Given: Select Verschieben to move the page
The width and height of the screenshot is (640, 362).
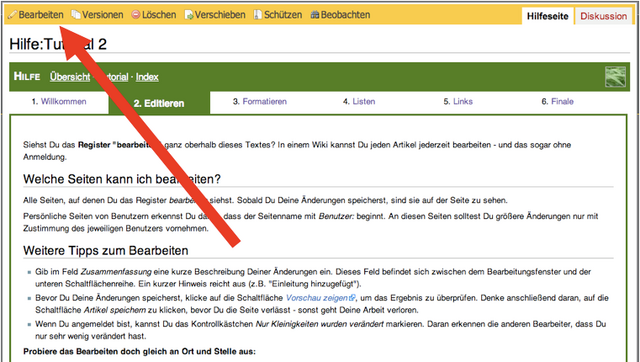Looking at the screenshot, I should [220, 15].
